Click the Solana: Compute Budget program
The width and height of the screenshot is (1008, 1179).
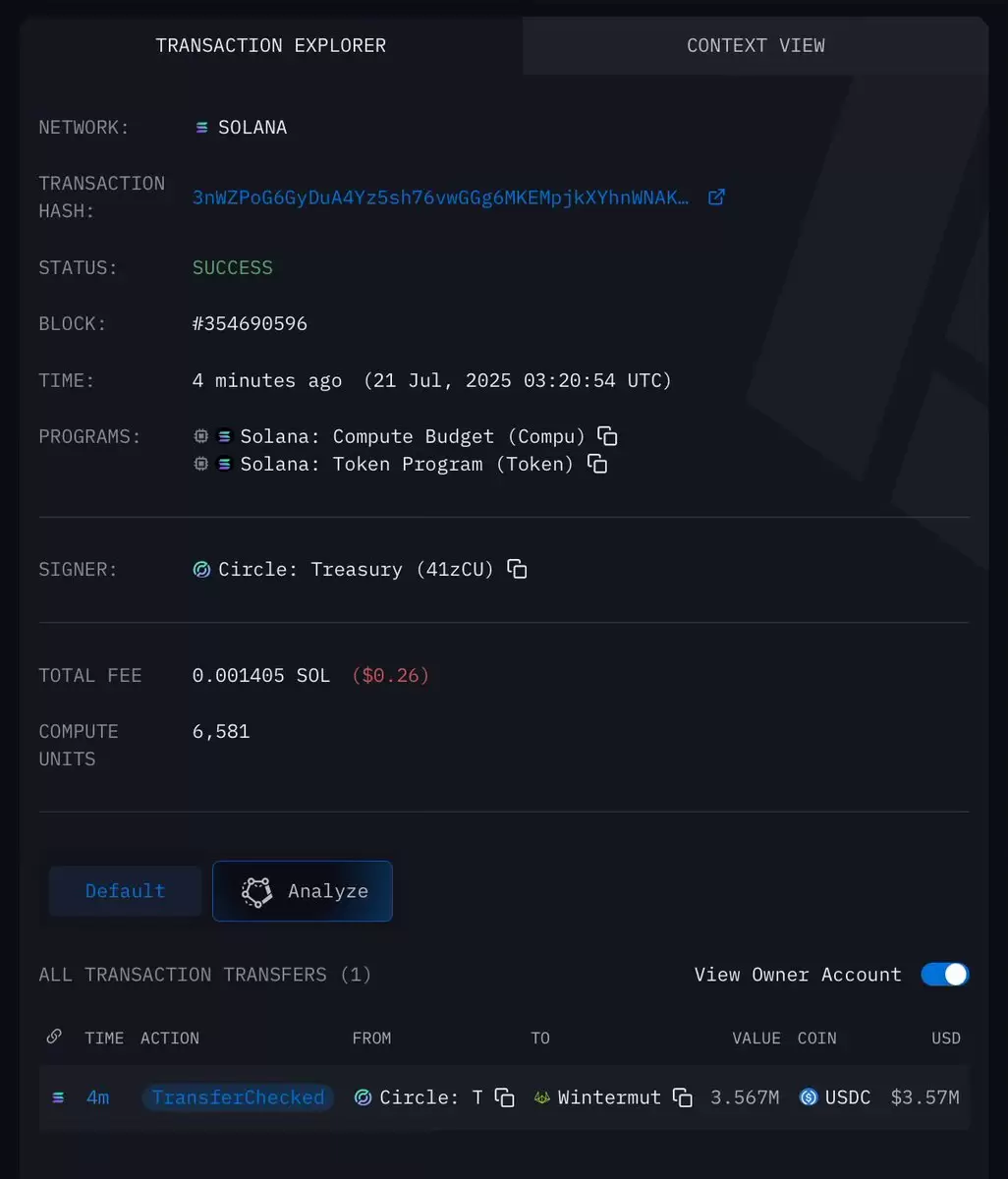tap(413, 436)
